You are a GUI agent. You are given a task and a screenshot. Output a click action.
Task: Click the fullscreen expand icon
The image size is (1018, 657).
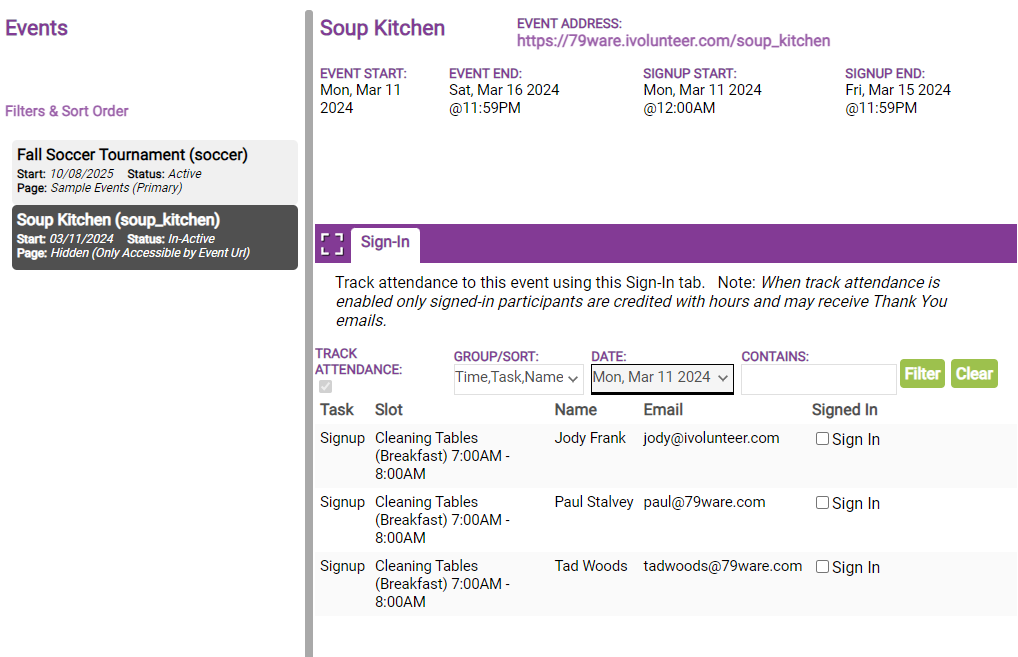pos(332,244)
